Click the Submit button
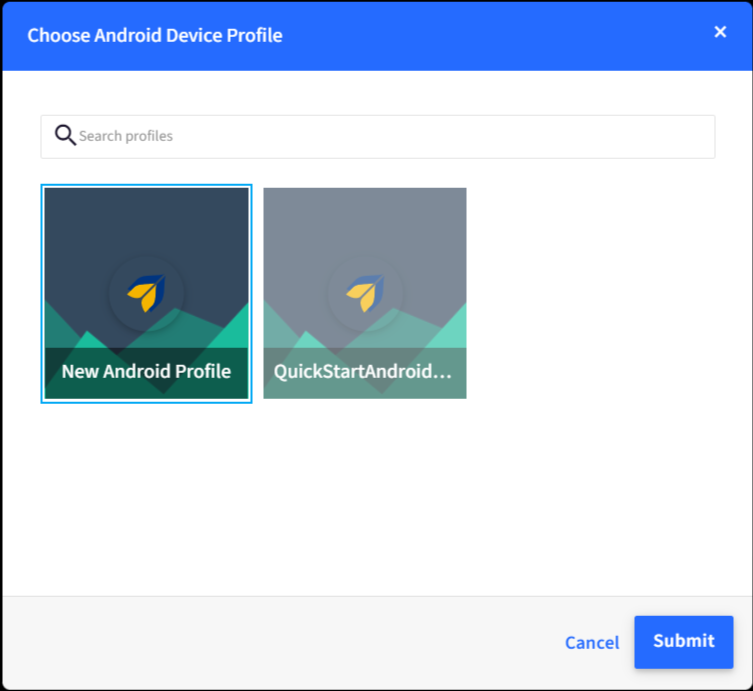753x691 pixels. click(x=683, y=642)
